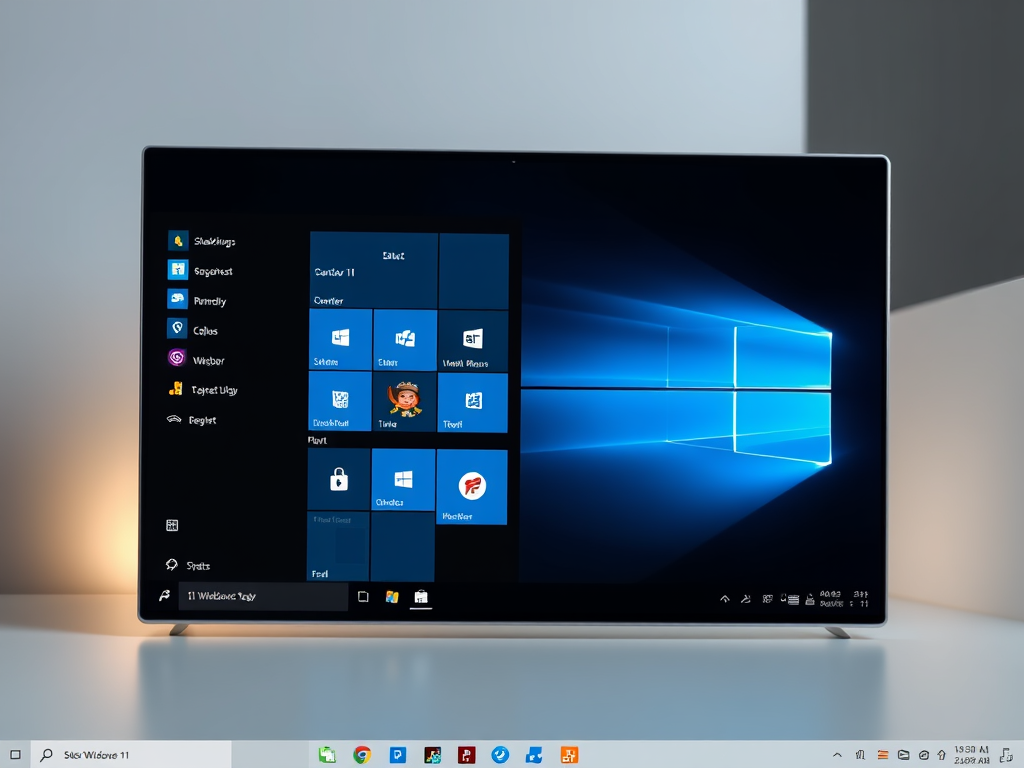Open the dark red app right of the multicolor icon

click(x=466, y=755)
